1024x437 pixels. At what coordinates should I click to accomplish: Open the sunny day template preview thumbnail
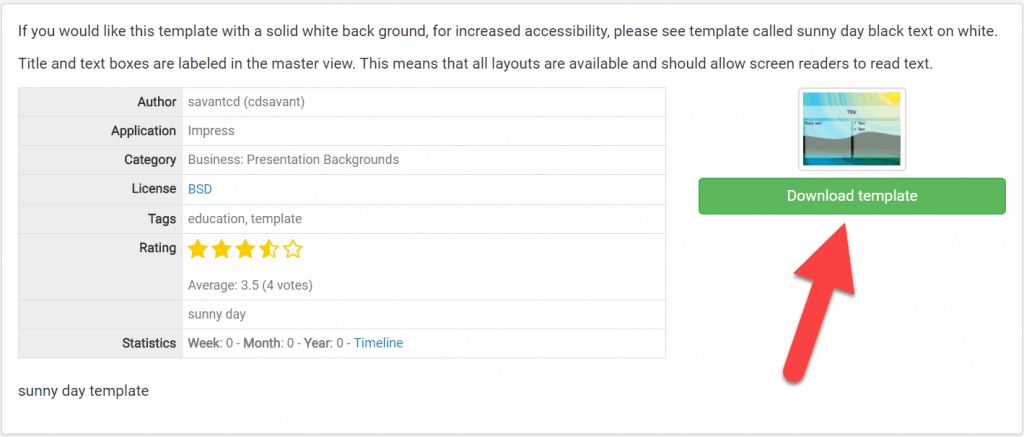[x=852, y=129]
